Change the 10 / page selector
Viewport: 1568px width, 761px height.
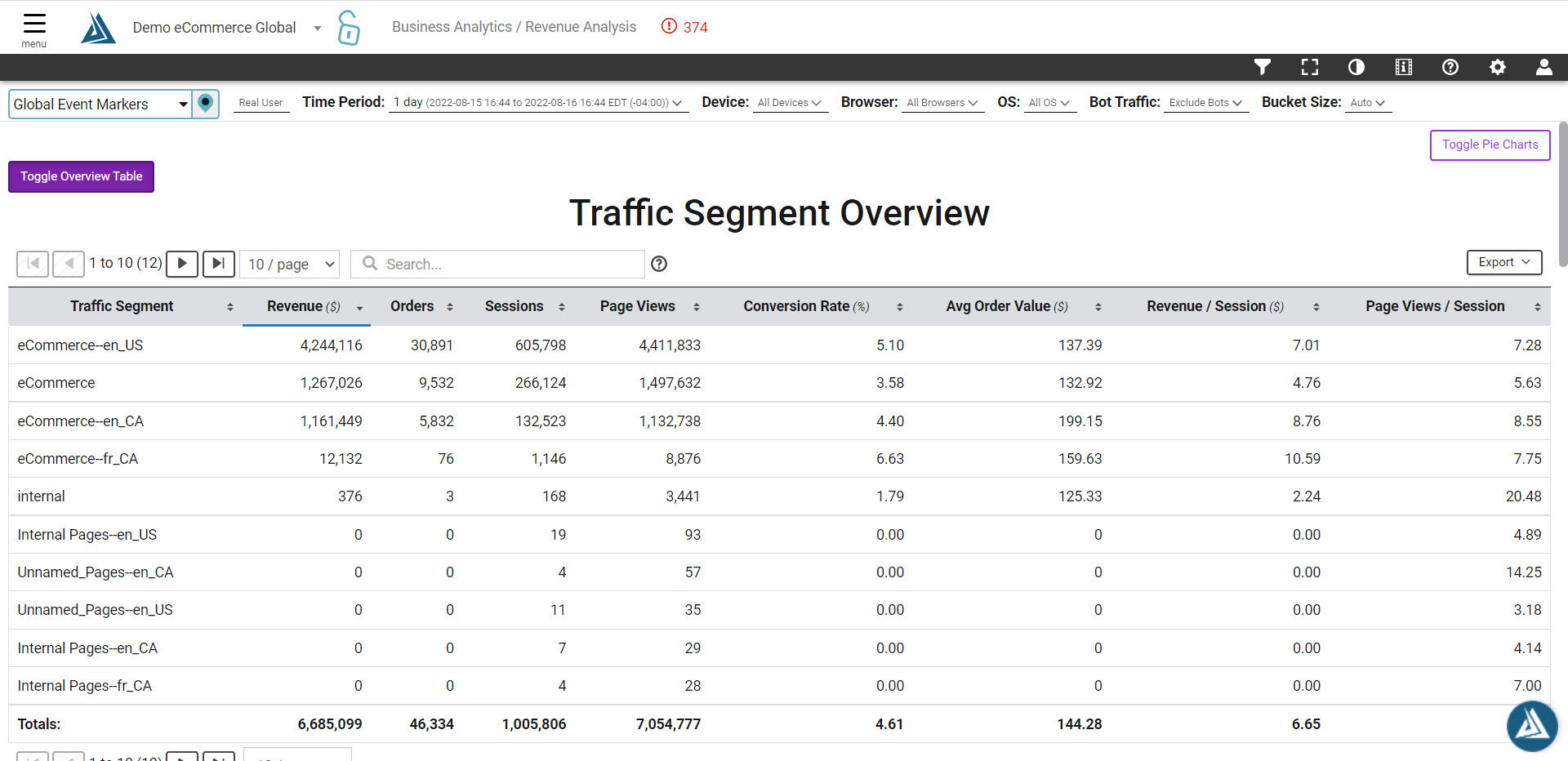[290, 264]
